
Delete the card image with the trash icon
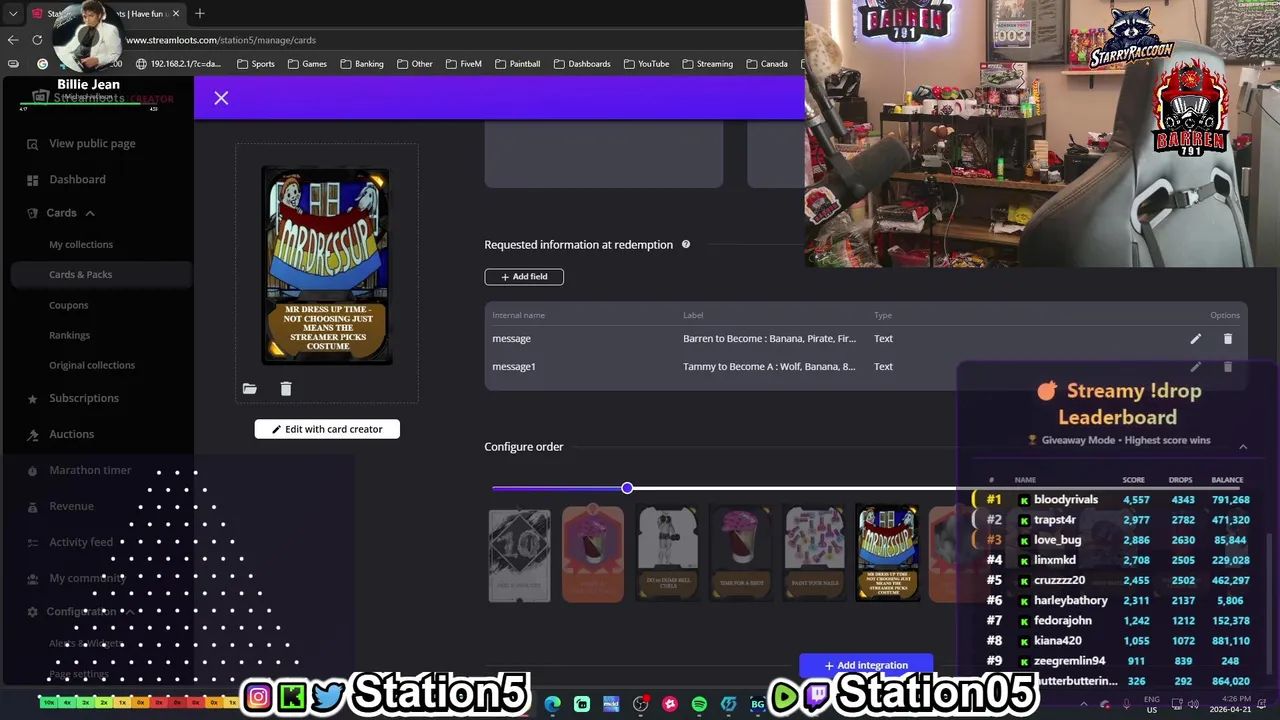point(286,389)
